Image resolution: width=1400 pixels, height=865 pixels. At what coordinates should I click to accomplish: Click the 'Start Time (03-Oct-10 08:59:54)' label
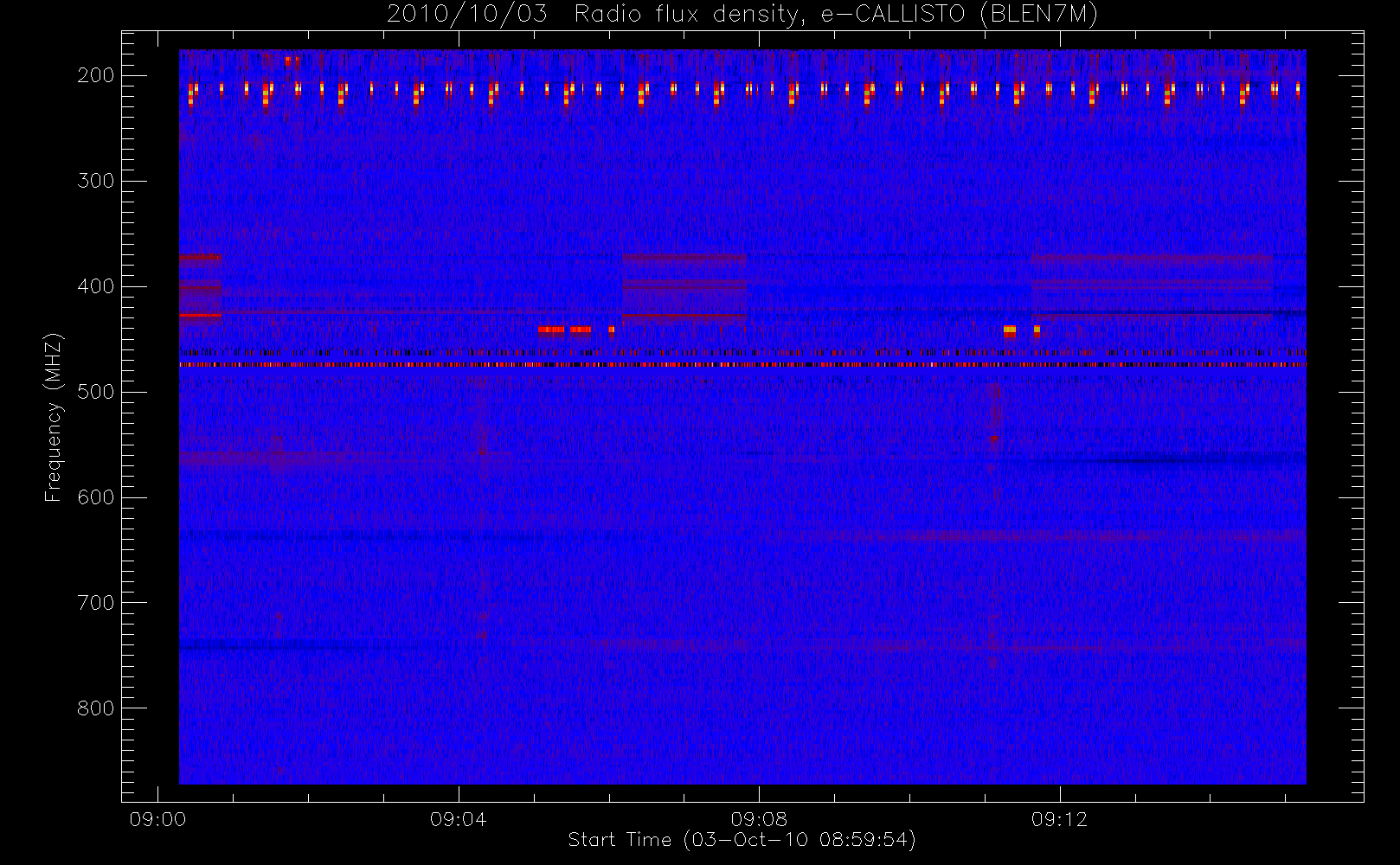pos(742,839)
